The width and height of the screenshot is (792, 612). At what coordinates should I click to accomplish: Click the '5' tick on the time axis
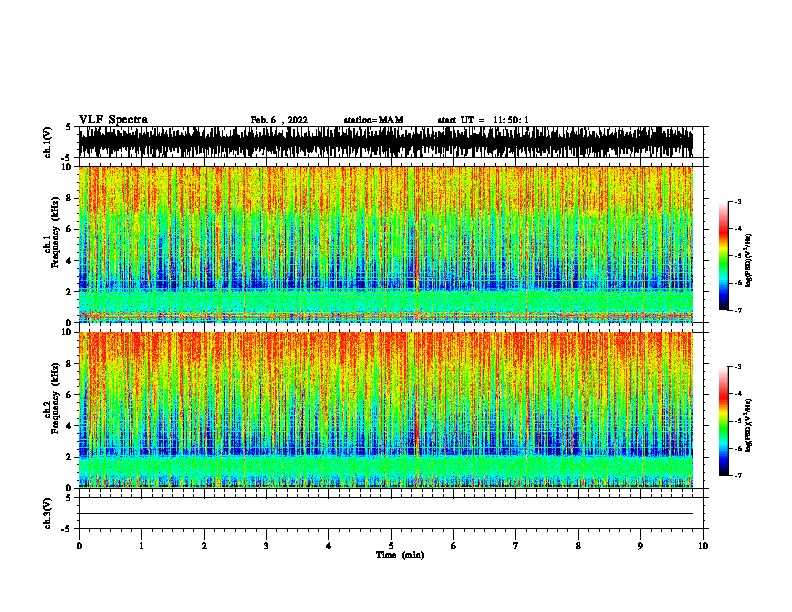tap(391, 546)
